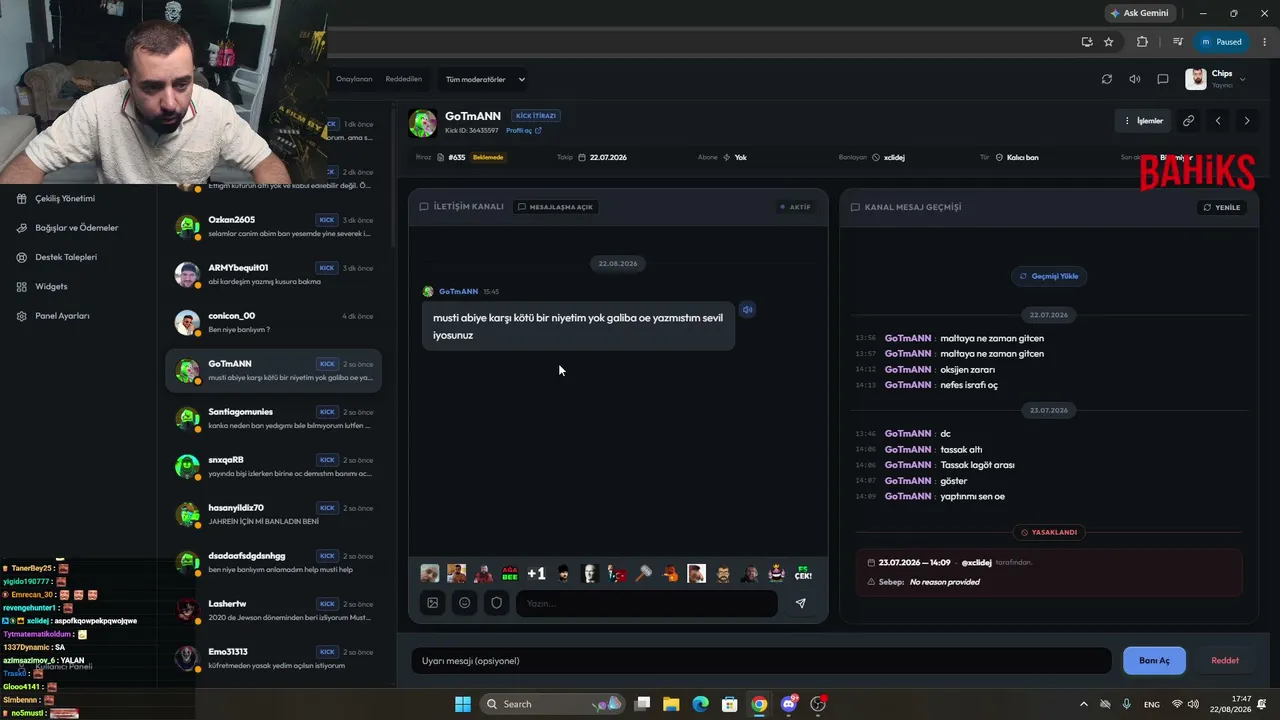
Task: Insert the hammer emote
Action: coord(644,574)
